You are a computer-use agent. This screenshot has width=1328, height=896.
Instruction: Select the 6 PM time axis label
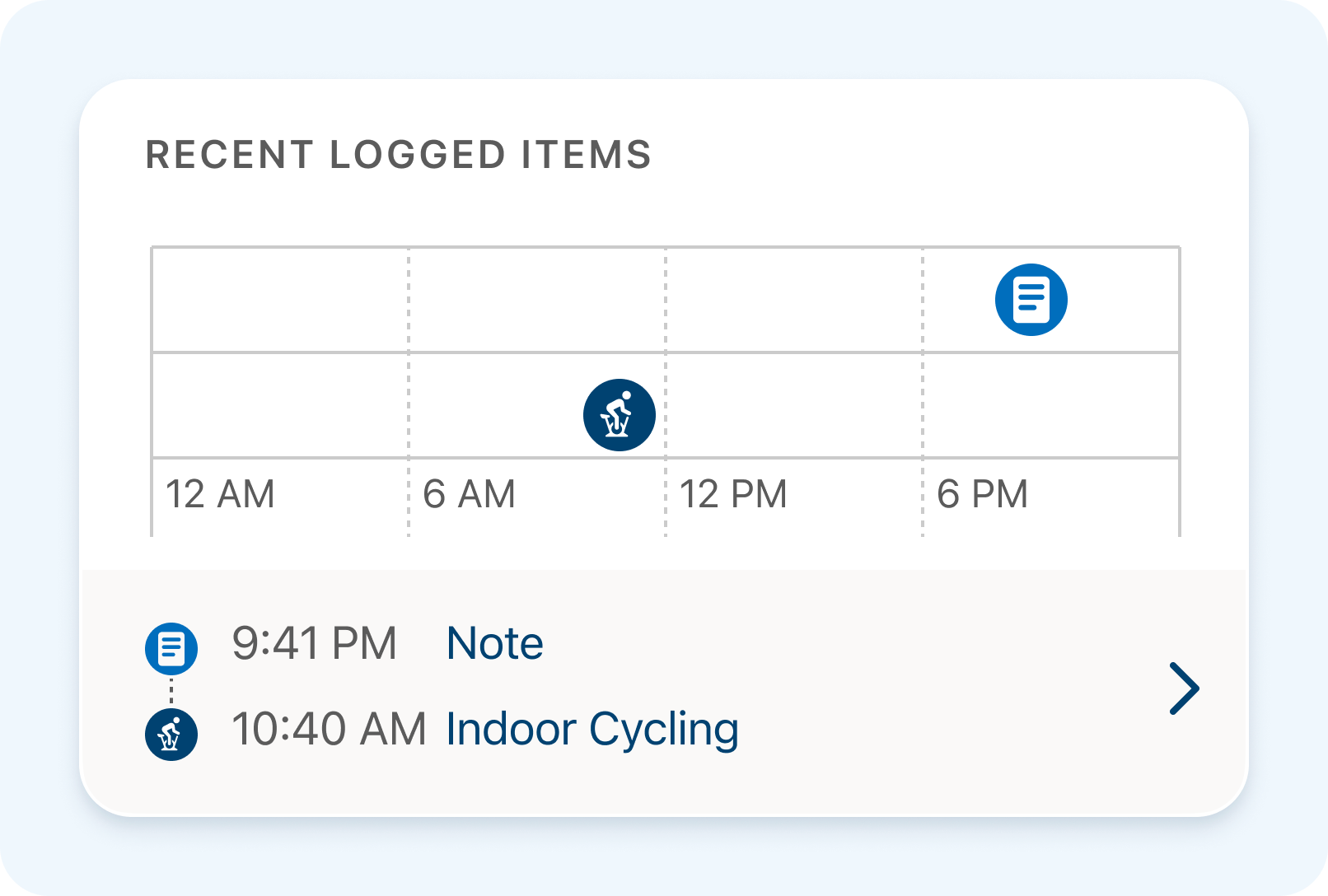(x=982, y=495)
